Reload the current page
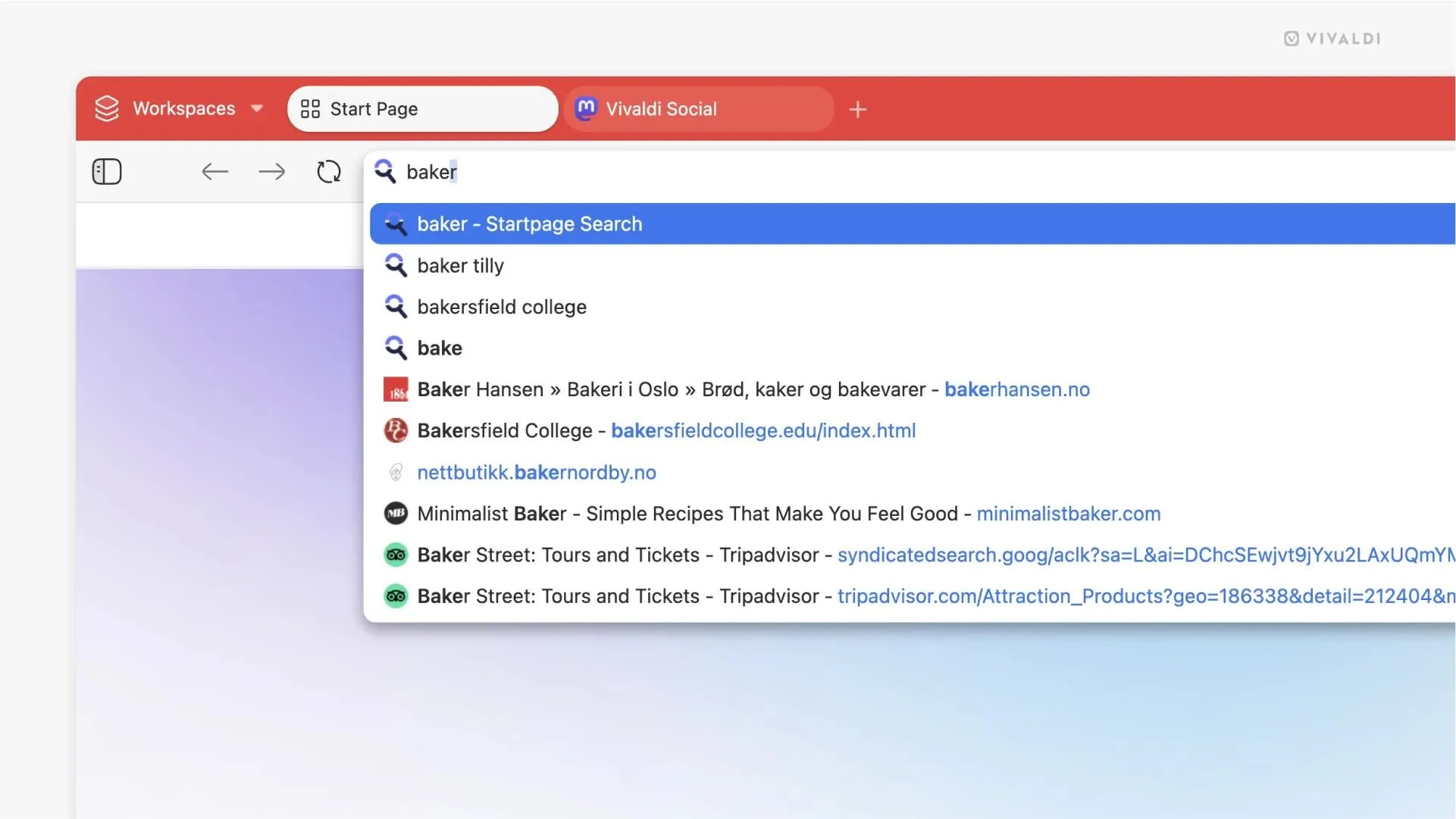Viewport: 1456px width, 819px height. click(329, 172)
